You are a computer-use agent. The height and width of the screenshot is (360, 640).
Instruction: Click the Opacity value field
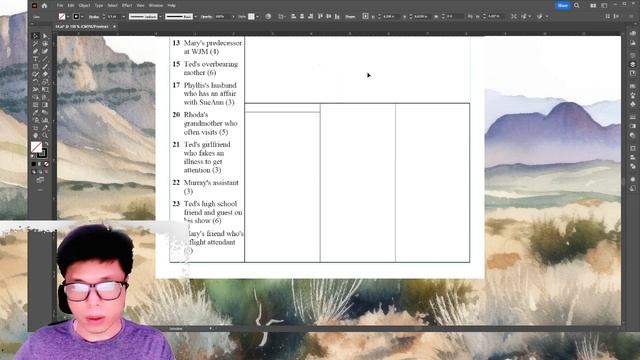click(x=222, y=16)
